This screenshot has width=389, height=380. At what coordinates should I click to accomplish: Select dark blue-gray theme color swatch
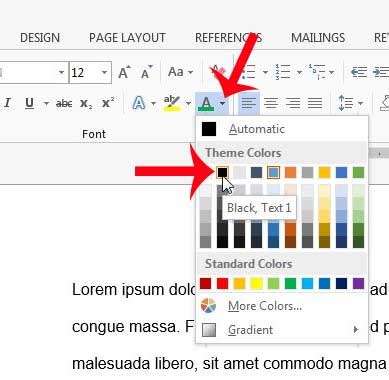[256, 172]
